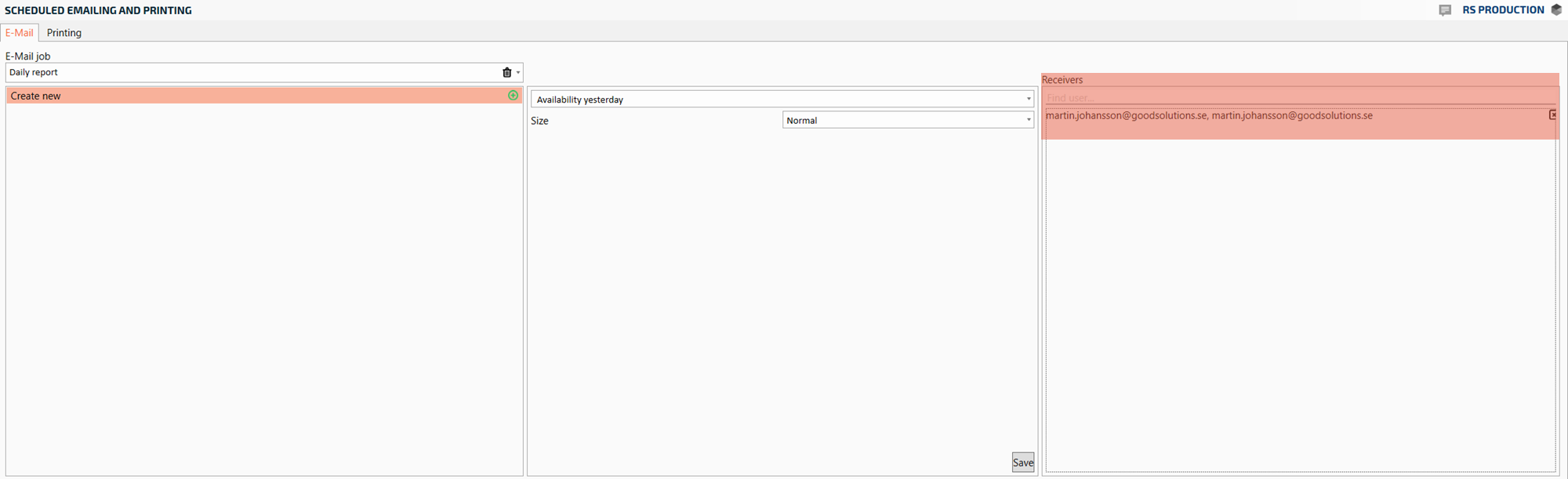Click the grey cube icon in top-right corner
This screenshot has width=1568, height=479.
(1556, 10)
